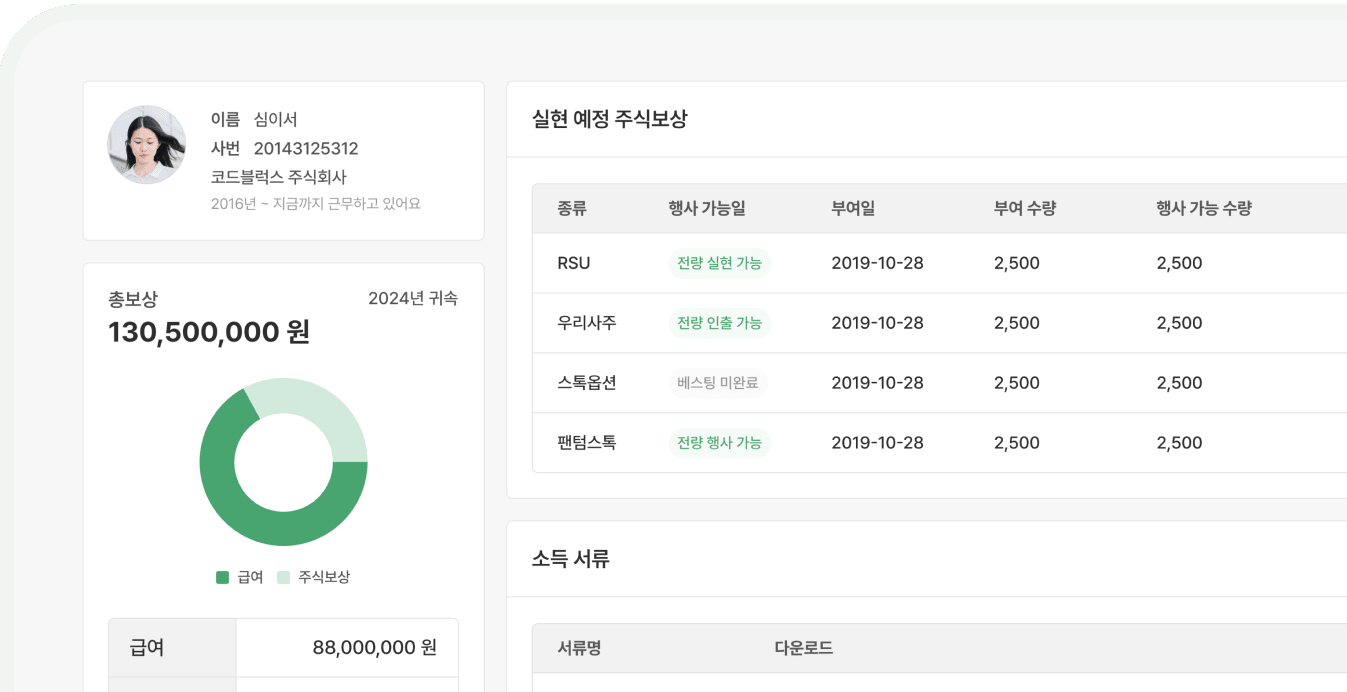Click the 전량 행사 가능 status badge
Screen dimensions: 1347x692
click(x=719, y=443)
